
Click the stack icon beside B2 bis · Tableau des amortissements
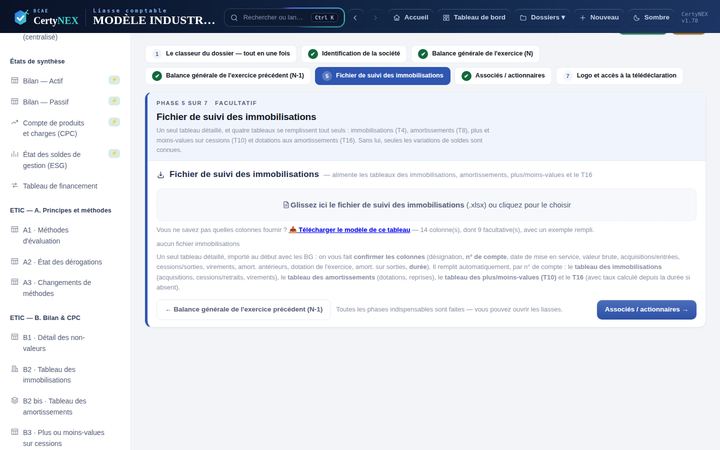(15, 400)
